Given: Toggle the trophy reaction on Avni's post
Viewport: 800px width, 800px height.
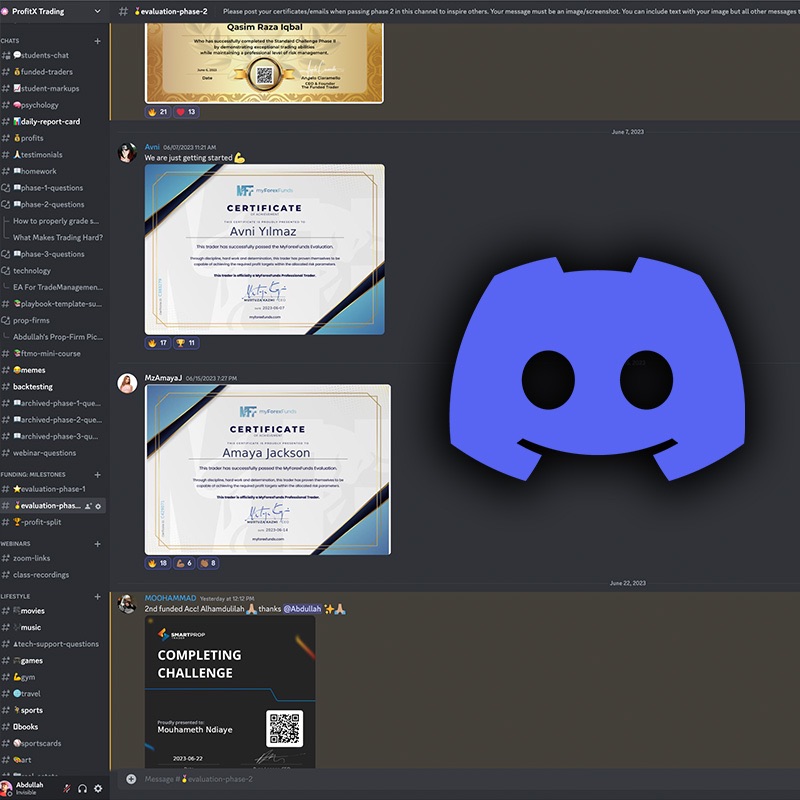Looking at the screenshot, I should [185, 343].
